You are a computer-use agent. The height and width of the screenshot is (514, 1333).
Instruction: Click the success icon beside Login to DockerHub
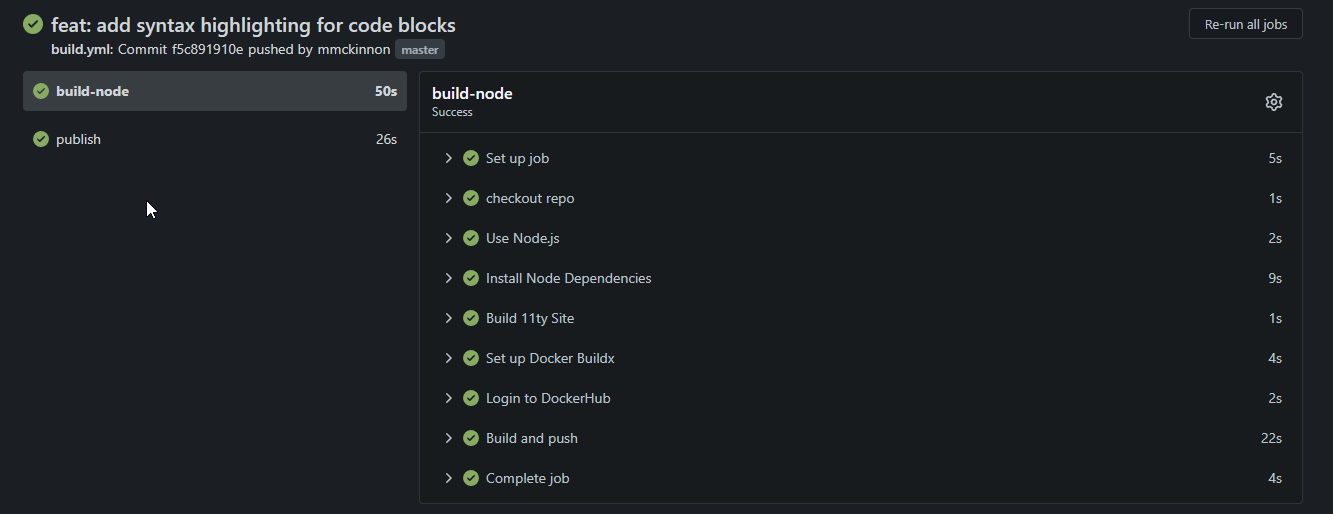[x=471, y=398]
